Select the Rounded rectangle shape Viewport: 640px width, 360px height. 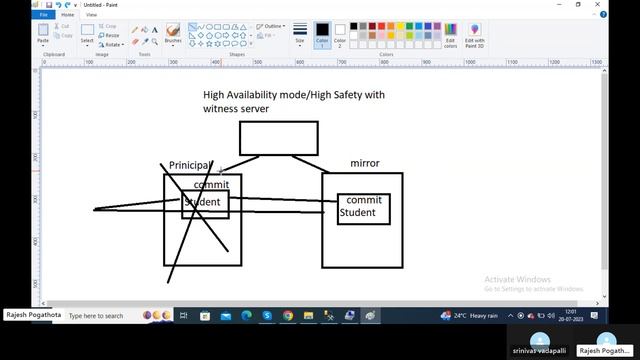pyautogui.click(x=226, y=27)
